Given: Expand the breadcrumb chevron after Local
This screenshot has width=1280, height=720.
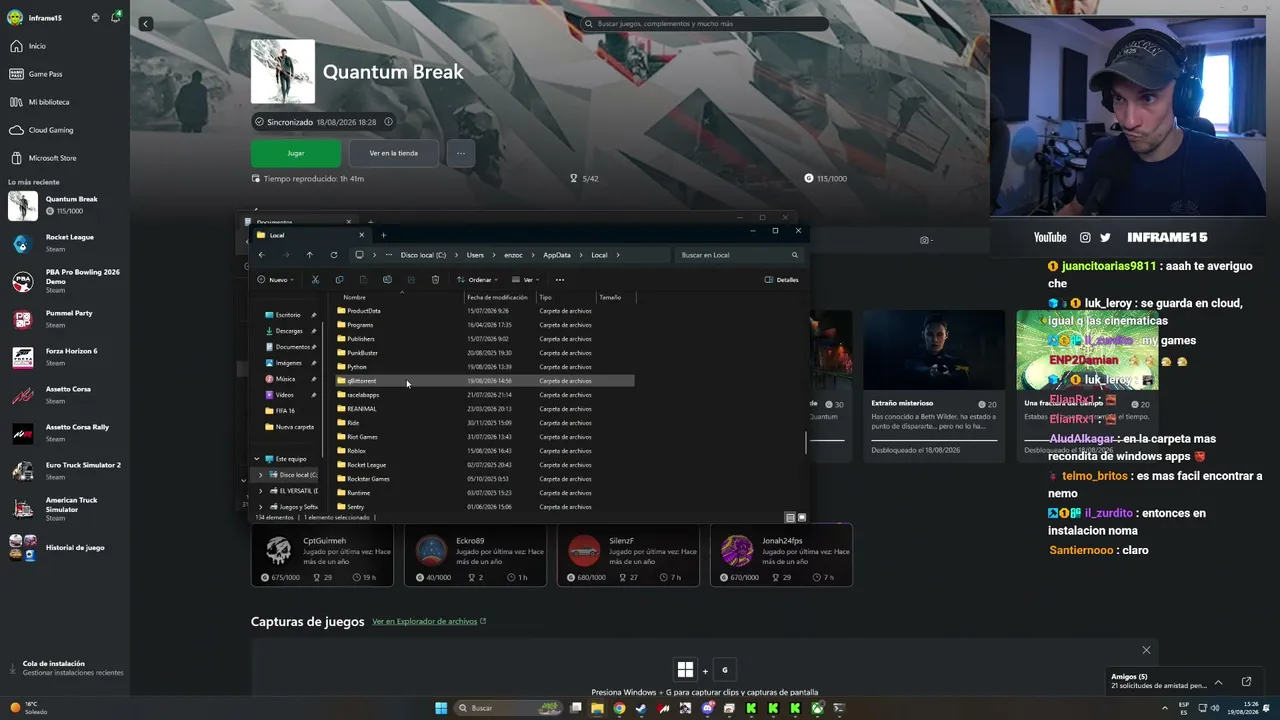Looking at the screenshot, I should (619, 255).
